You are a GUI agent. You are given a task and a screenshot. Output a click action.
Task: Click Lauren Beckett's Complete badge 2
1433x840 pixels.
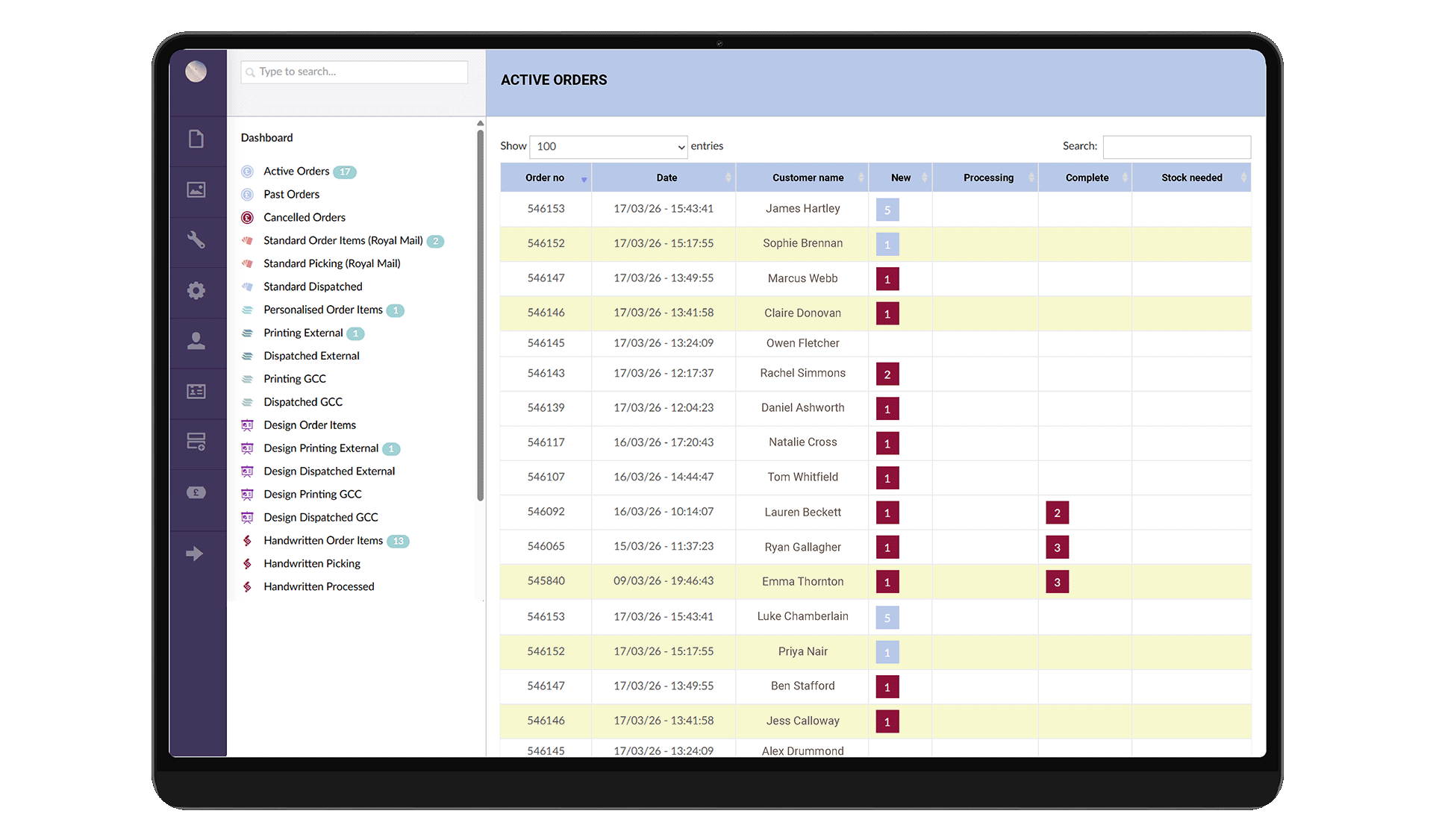click(x=1057, y=513)
